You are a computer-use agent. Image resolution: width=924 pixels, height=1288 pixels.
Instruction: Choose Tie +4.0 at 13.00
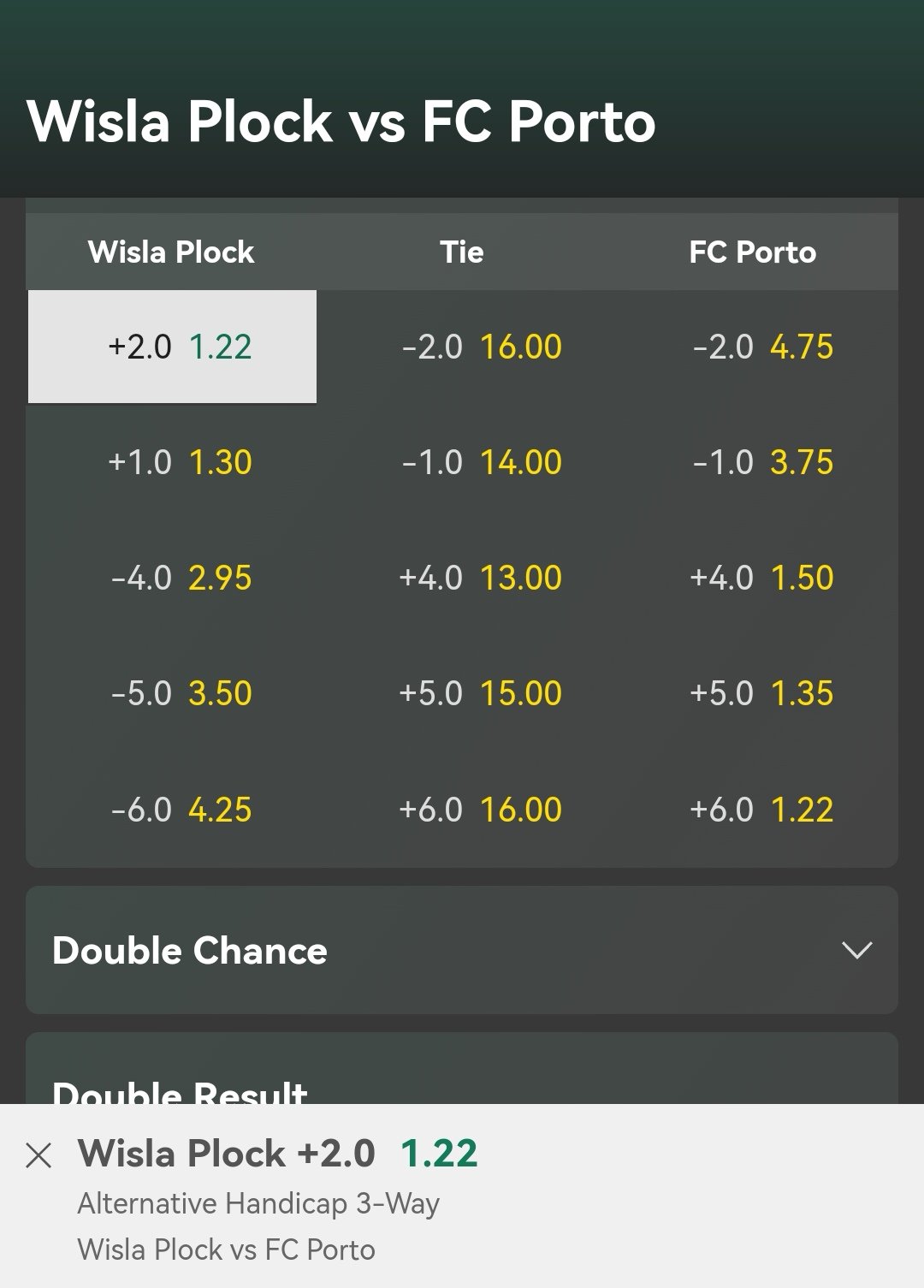coord(481,578)
